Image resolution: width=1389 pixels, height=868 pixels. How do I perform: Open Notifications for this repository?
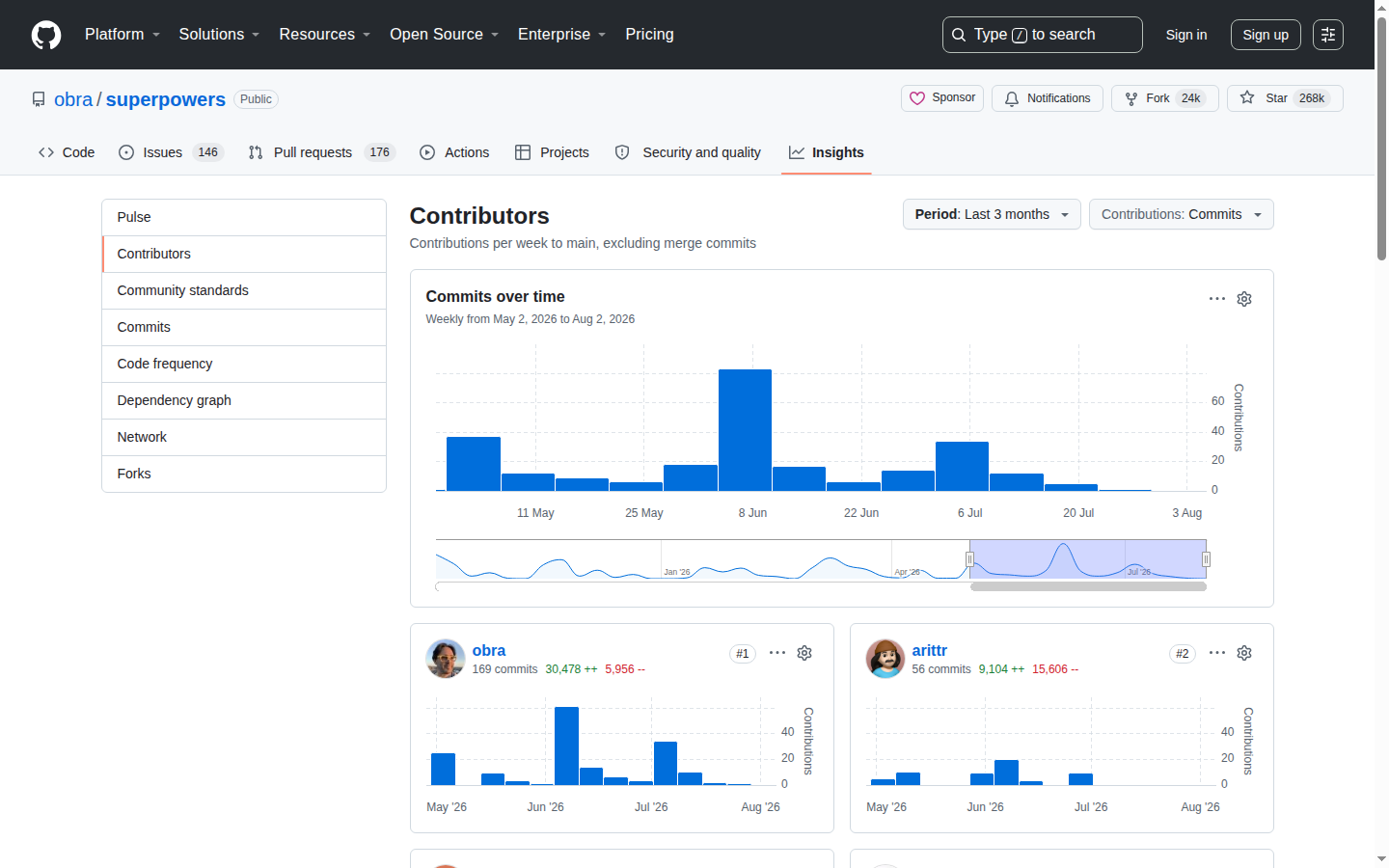[1048, 98]
